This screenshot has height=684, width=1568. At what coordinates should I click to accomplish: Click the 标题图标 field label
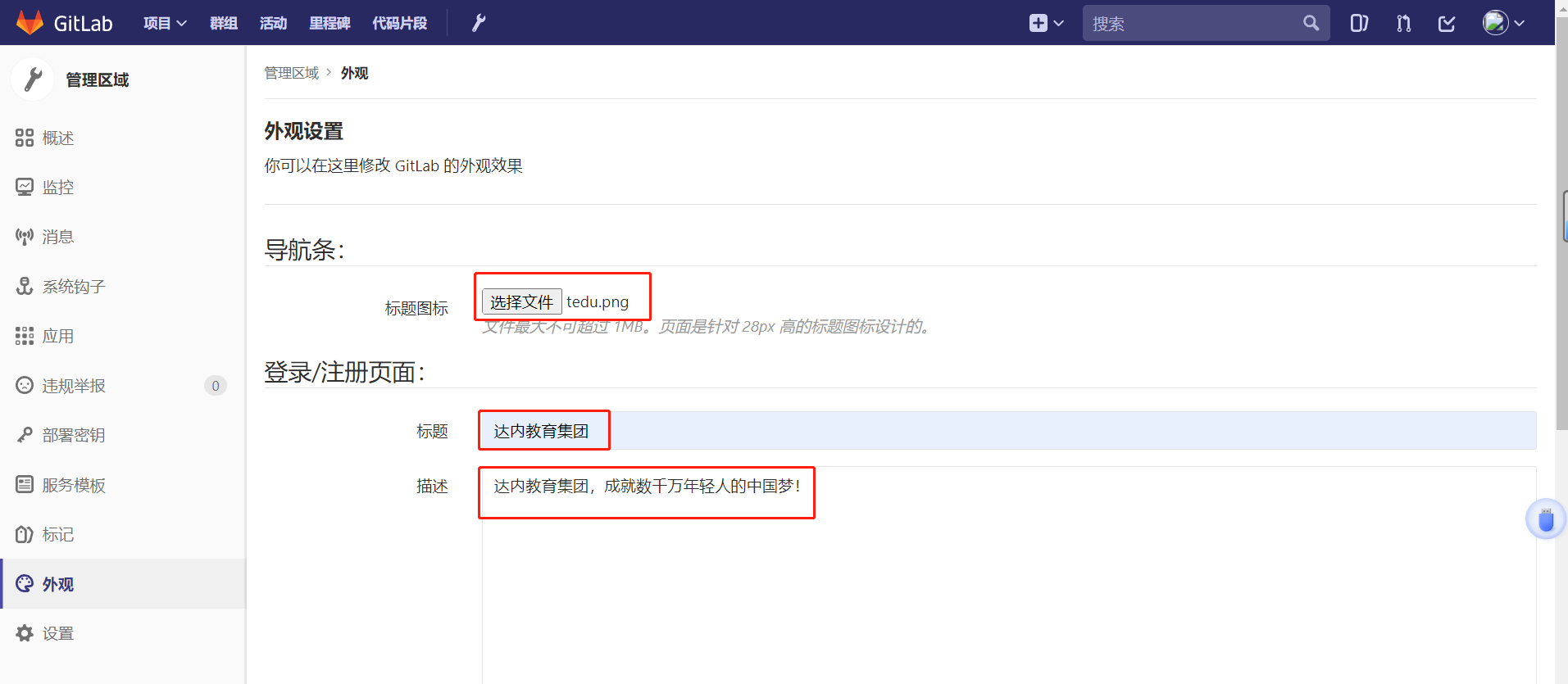click(x=416, y=308)
